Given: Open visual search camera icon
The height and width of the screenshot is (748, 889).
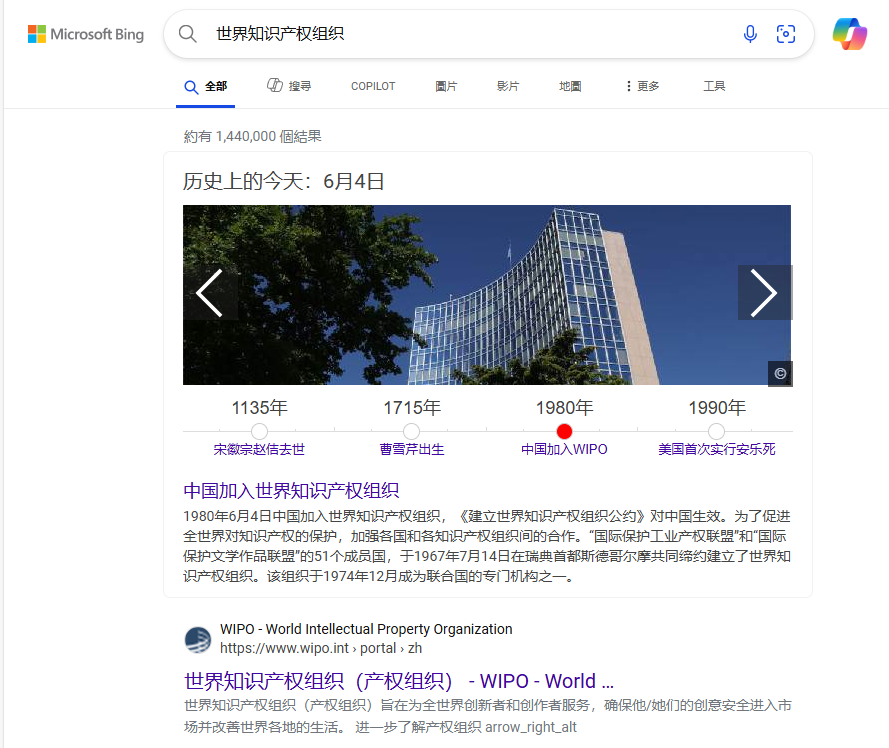Looking at the screenshot, I should point(785,34).
